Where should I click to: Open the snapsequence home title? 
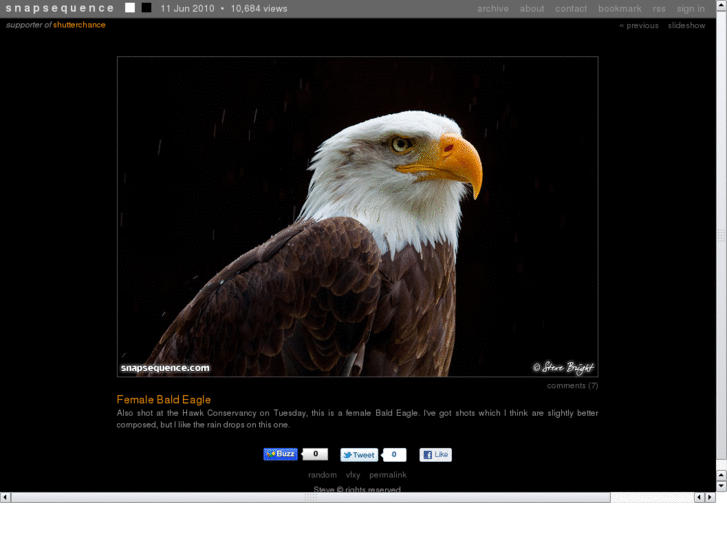coord(60,8)
